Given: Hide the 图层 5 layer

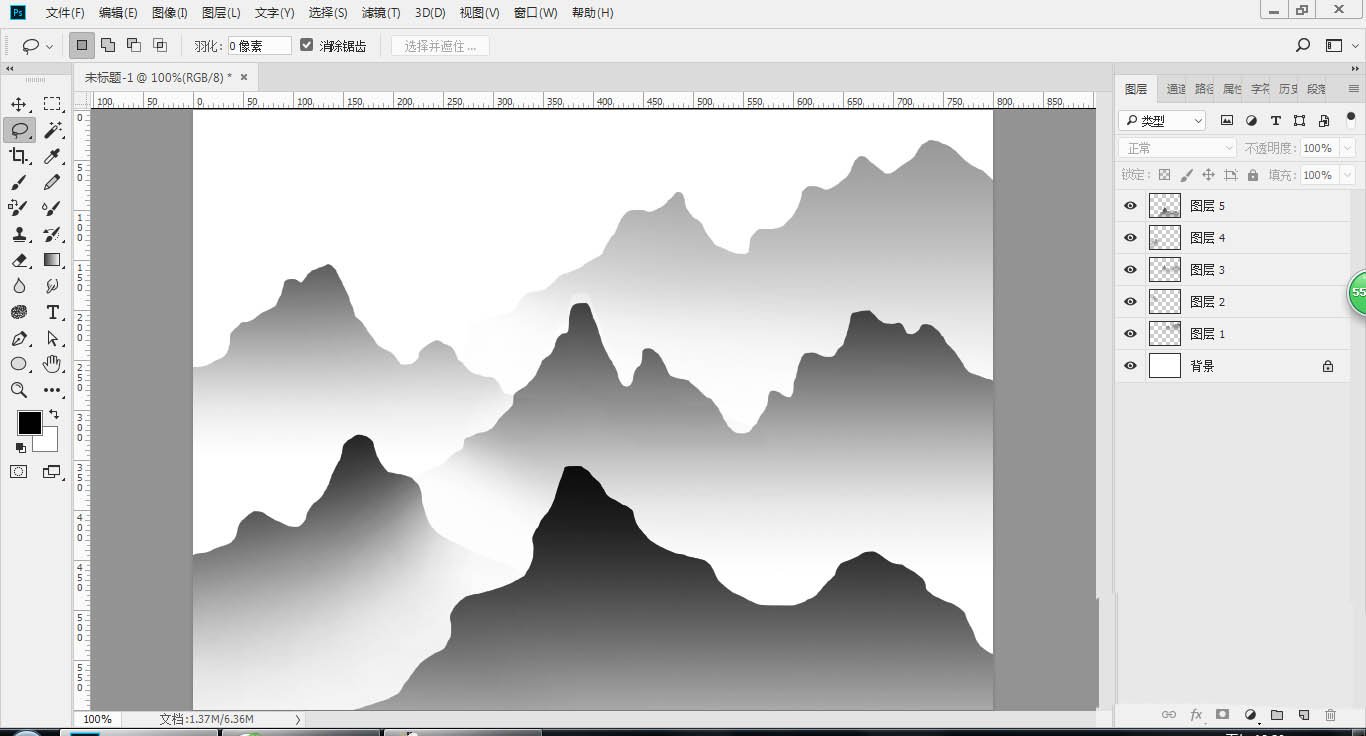Looking at the screenshot, I should click(1129, 205).
